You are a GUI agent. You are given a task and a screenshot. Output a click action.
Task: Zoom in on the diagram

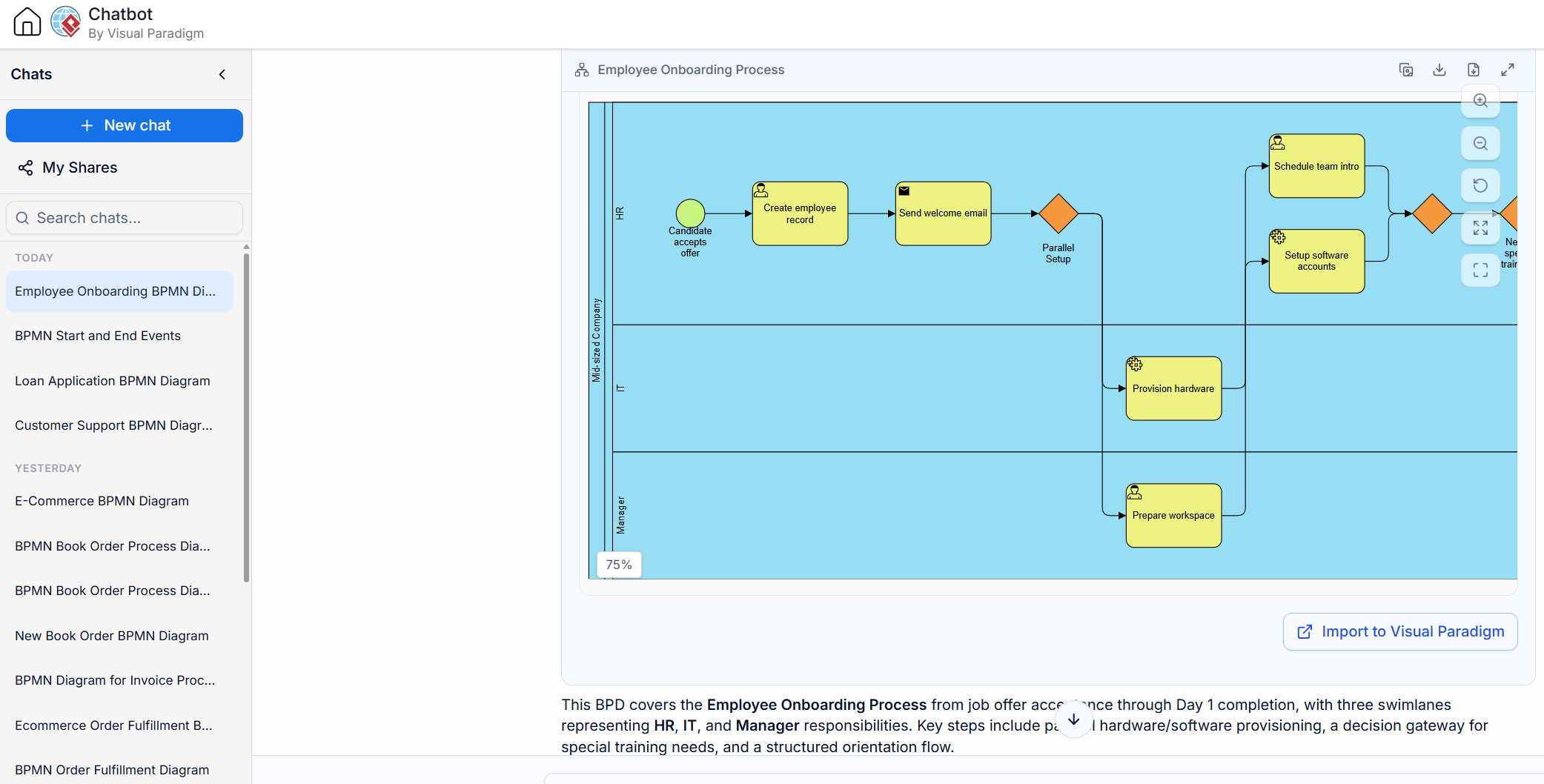coord(1480,101)
